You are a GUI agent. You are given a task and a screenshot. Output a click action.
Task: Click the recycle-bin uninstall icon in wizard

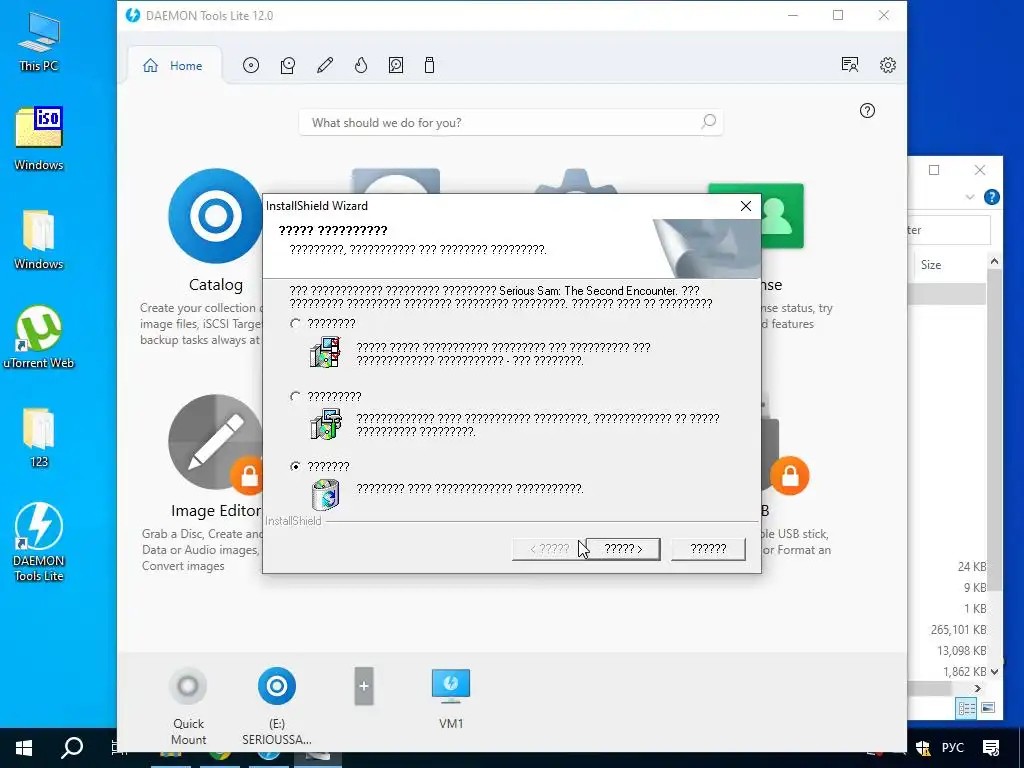(325, 494)
